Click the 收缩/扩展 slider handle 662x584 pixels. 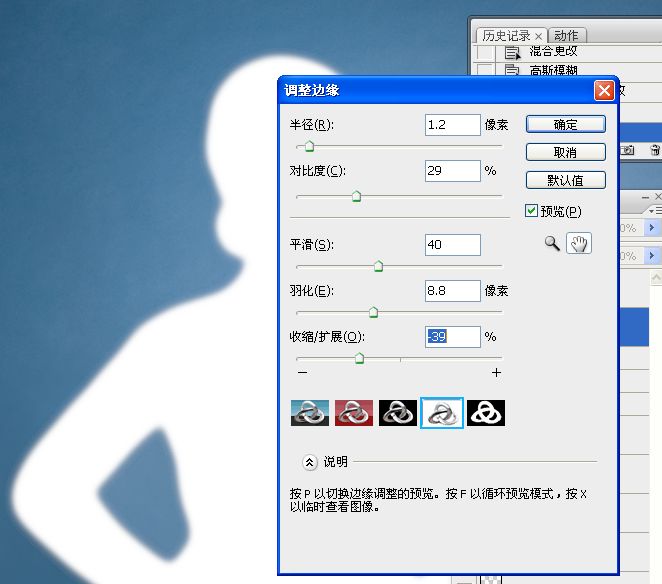point(359,358)
